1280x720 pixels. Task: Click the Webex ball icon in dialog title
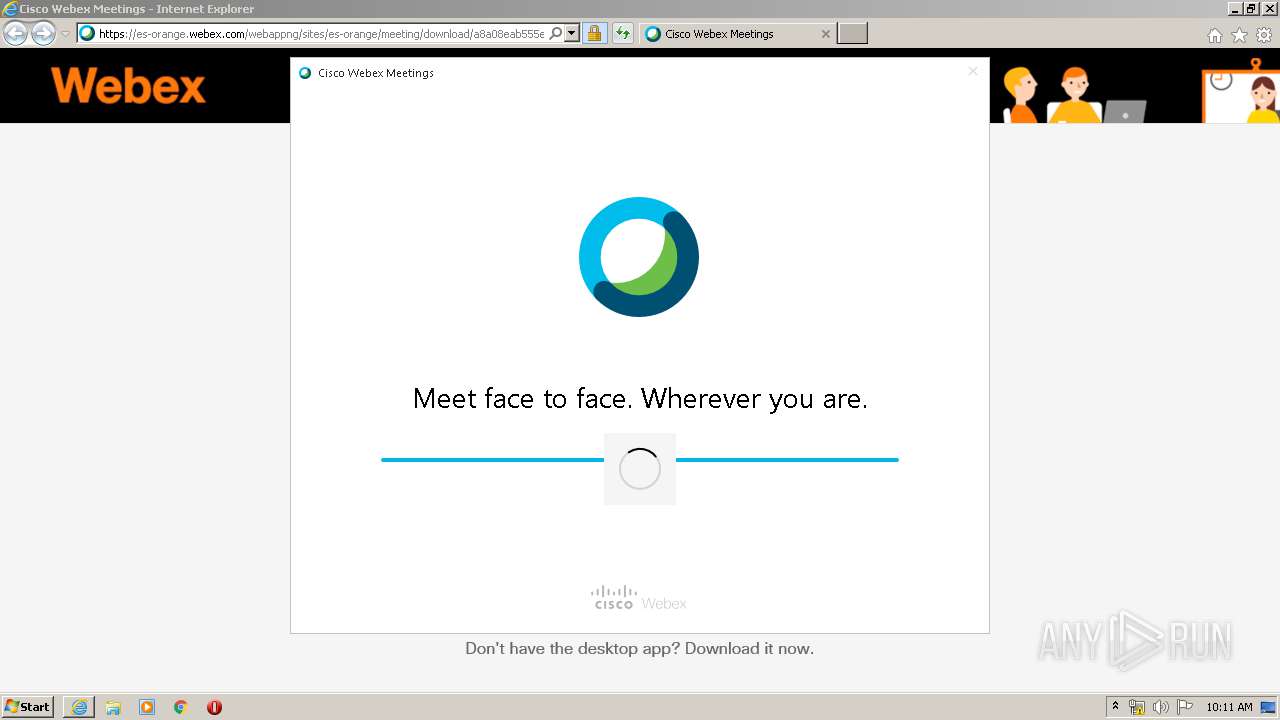click(x=305, y=73)
